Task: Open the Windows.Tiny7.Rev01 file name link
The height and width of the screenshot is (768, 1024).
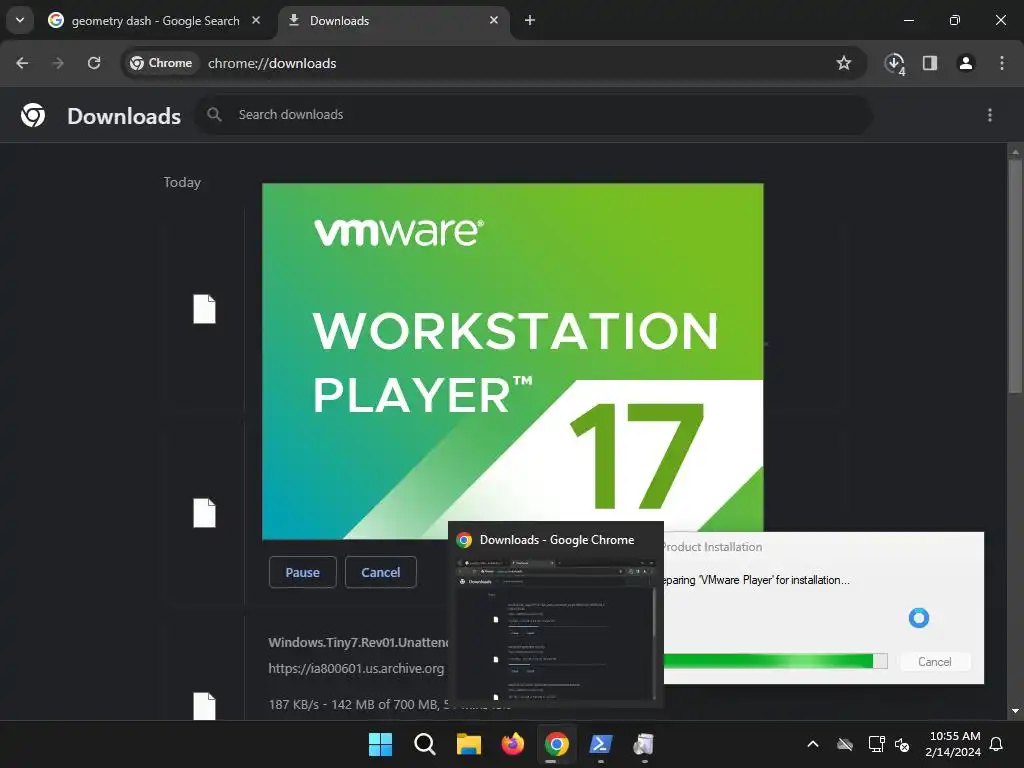Action: [x=359, y=643]
